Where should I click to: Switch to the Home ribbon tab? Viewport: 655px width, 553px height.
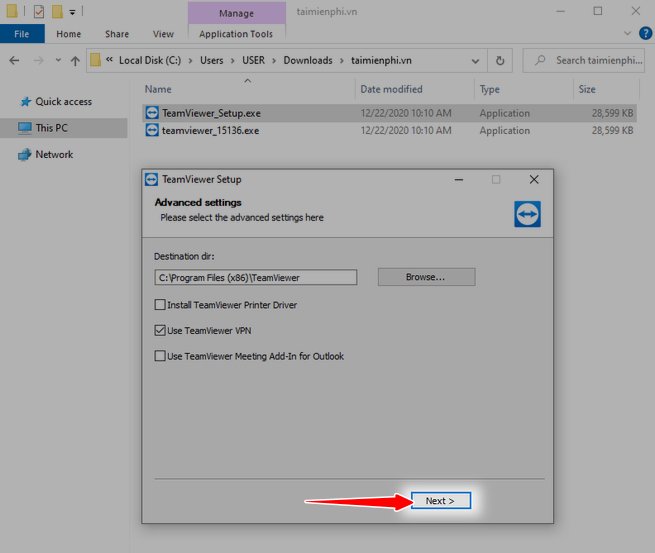click(x=69, y=34)
